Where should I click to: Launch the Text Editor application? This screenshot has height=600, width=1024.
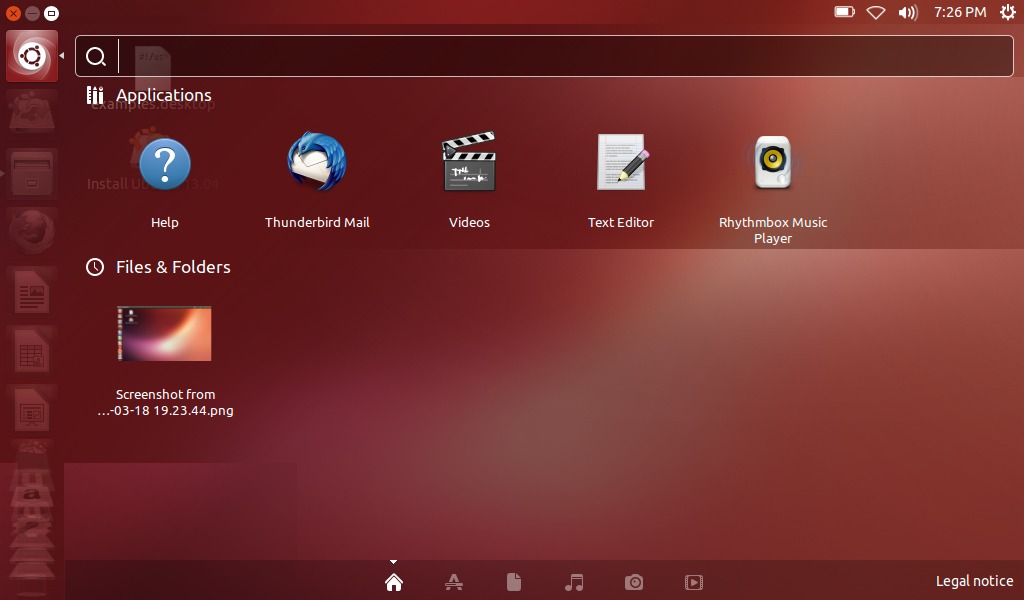(x=621, y=162)
